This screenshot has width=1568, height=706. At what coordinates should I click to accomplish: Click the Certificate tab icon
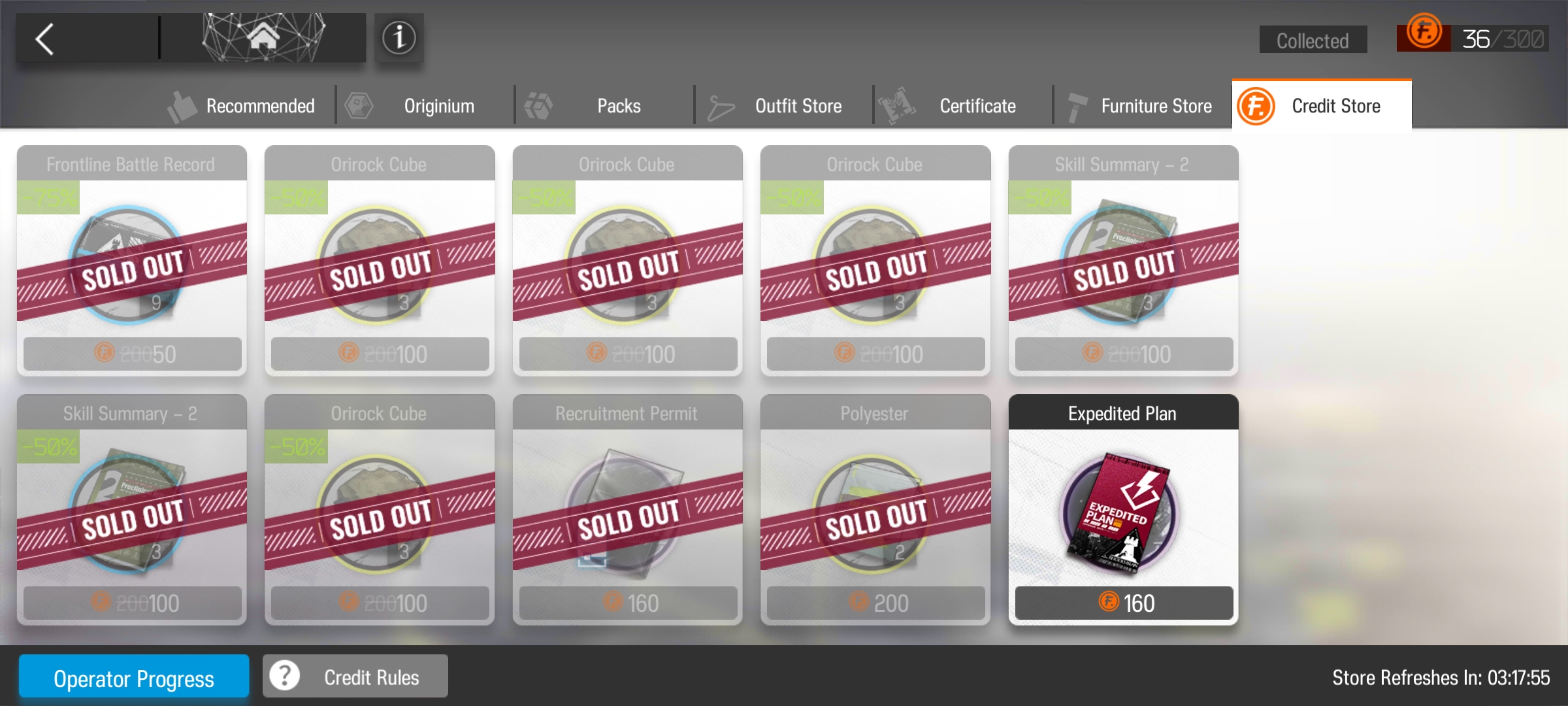click(x=896, y=105)
